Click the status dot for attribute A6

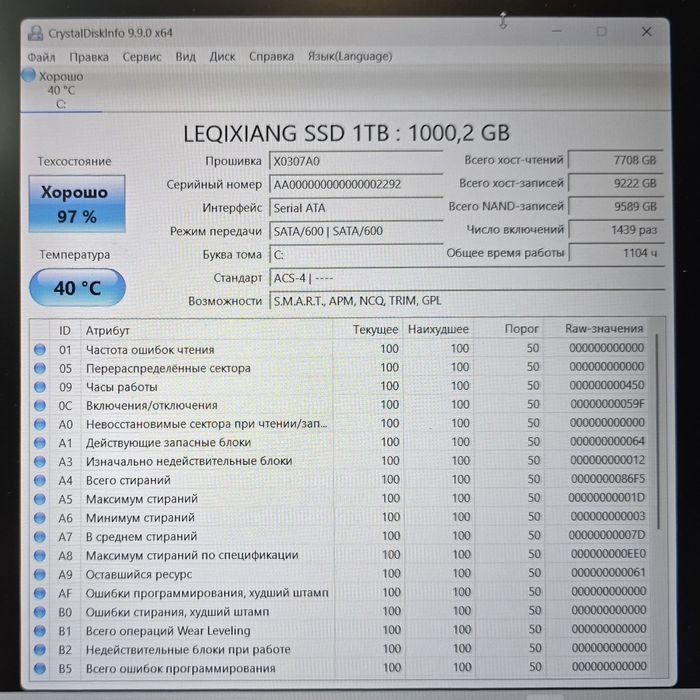tap(40, 518)
